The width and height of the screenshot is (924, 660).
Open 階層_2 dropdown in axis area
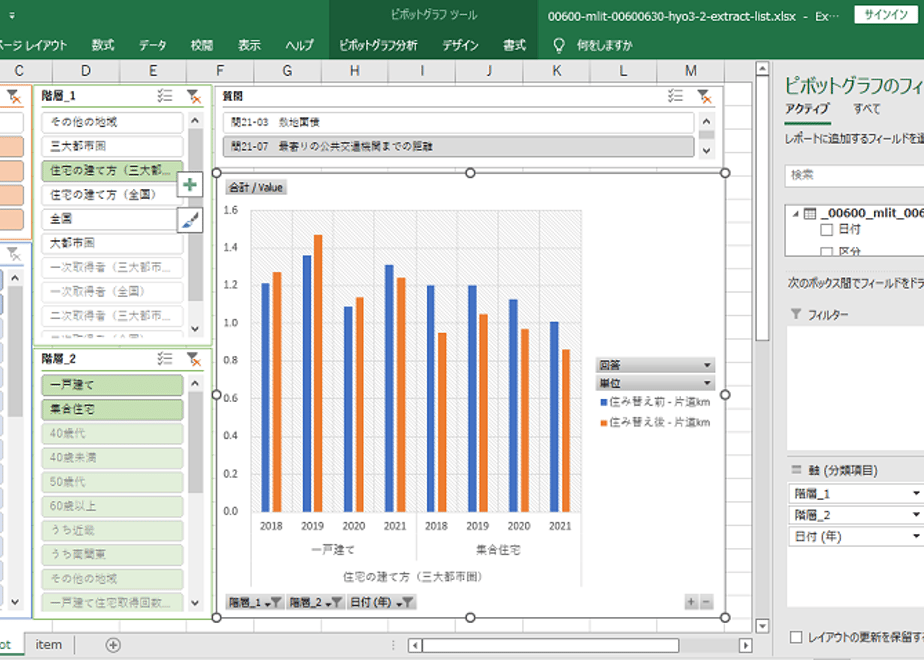tap(916, 515)
